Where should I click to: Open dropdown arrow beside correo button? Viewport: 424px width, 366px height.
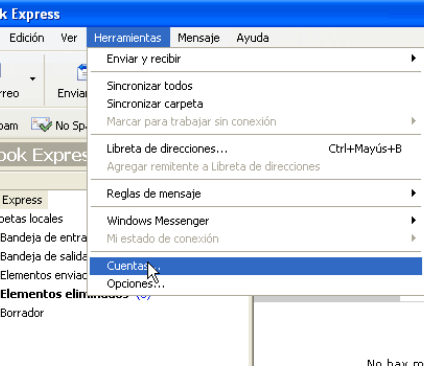(x=32, y=79)
